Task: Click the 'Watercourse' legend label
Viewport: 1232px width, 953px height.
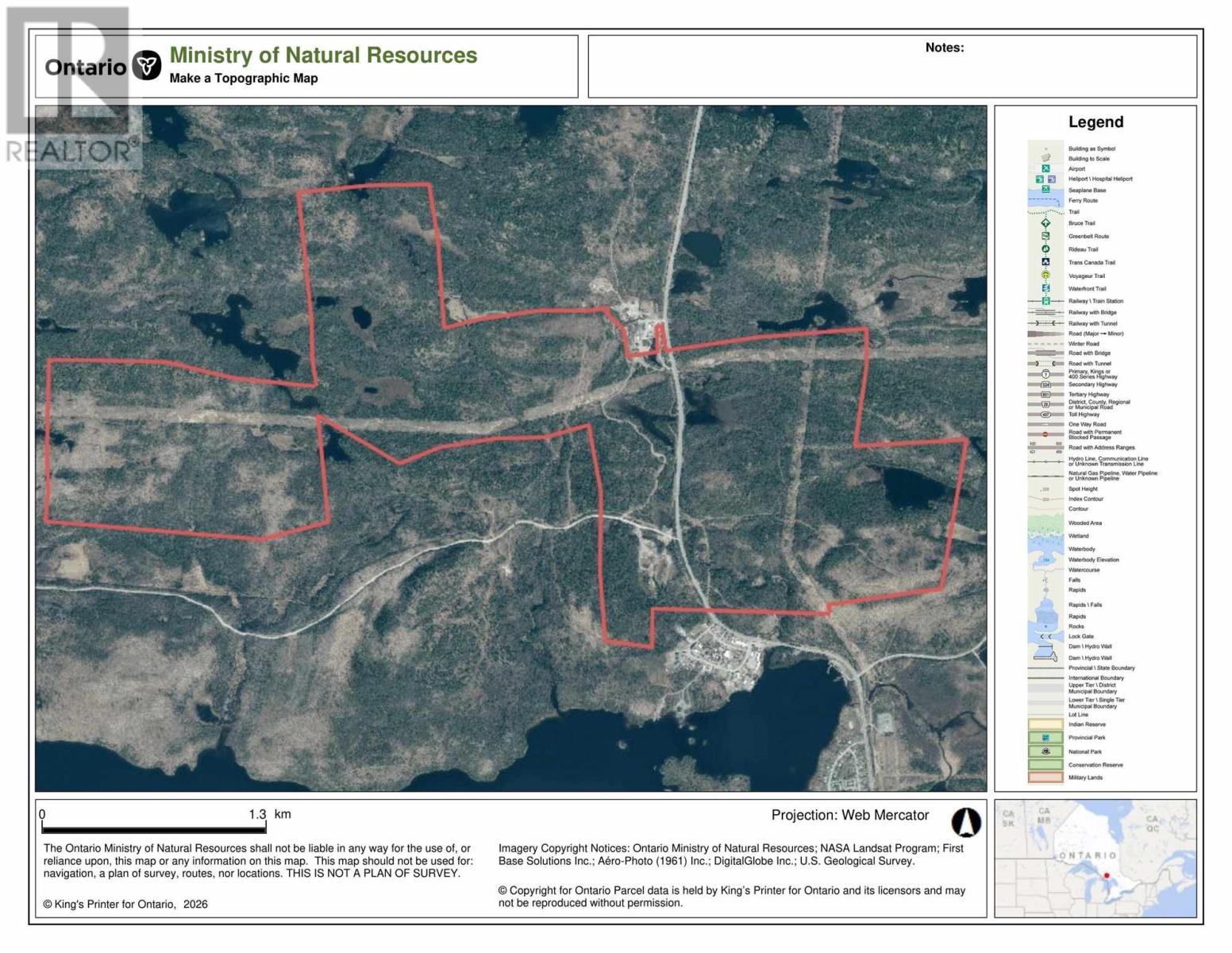Action: (x=1084, y=569)
